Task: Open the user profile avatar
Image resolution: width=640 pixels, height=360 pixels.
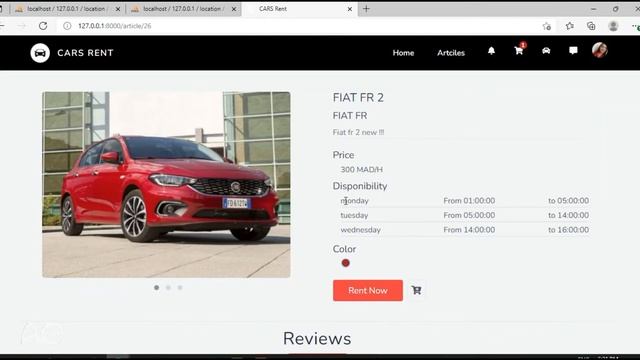Action: (x=600, y=50)
